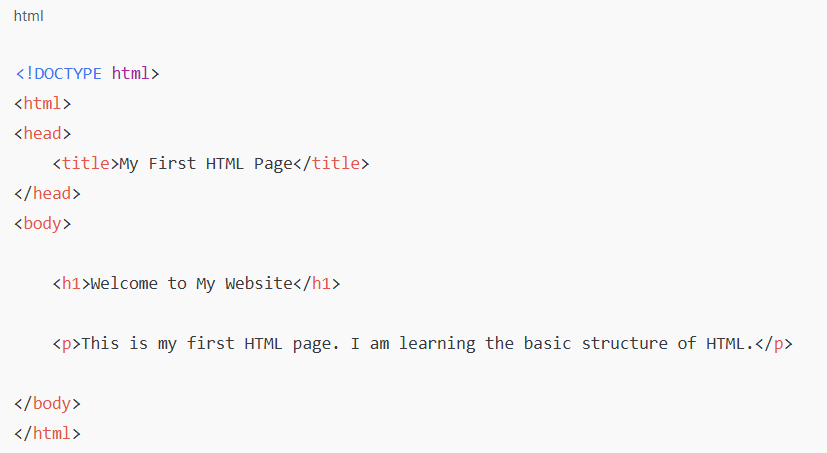Click the closing title tag
The image size is (827, 453).
(329, 163)
